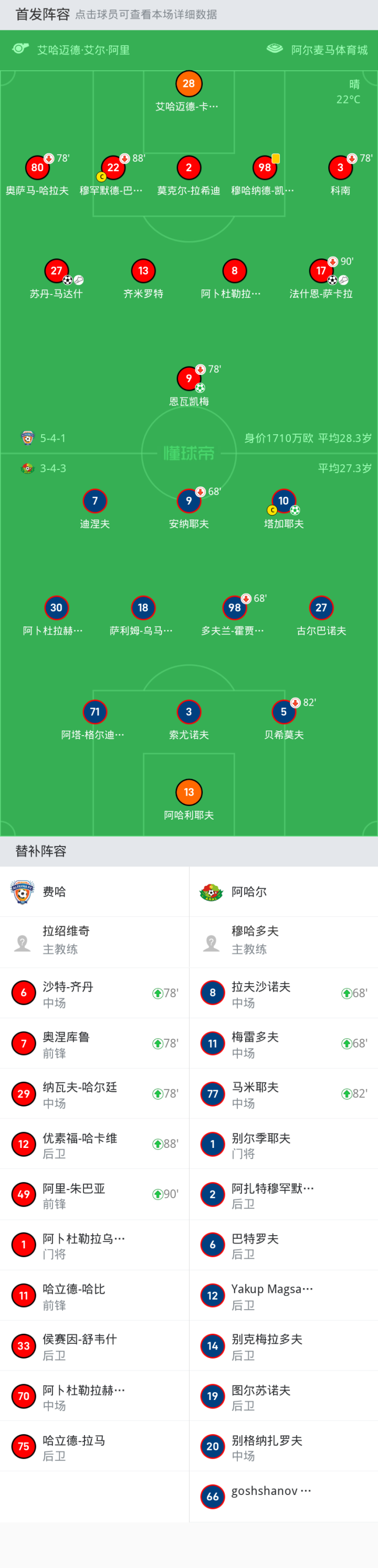Select player 80 奥萨马-哈拉夫
Screen dimensions: 378x1568
point(37,168)
